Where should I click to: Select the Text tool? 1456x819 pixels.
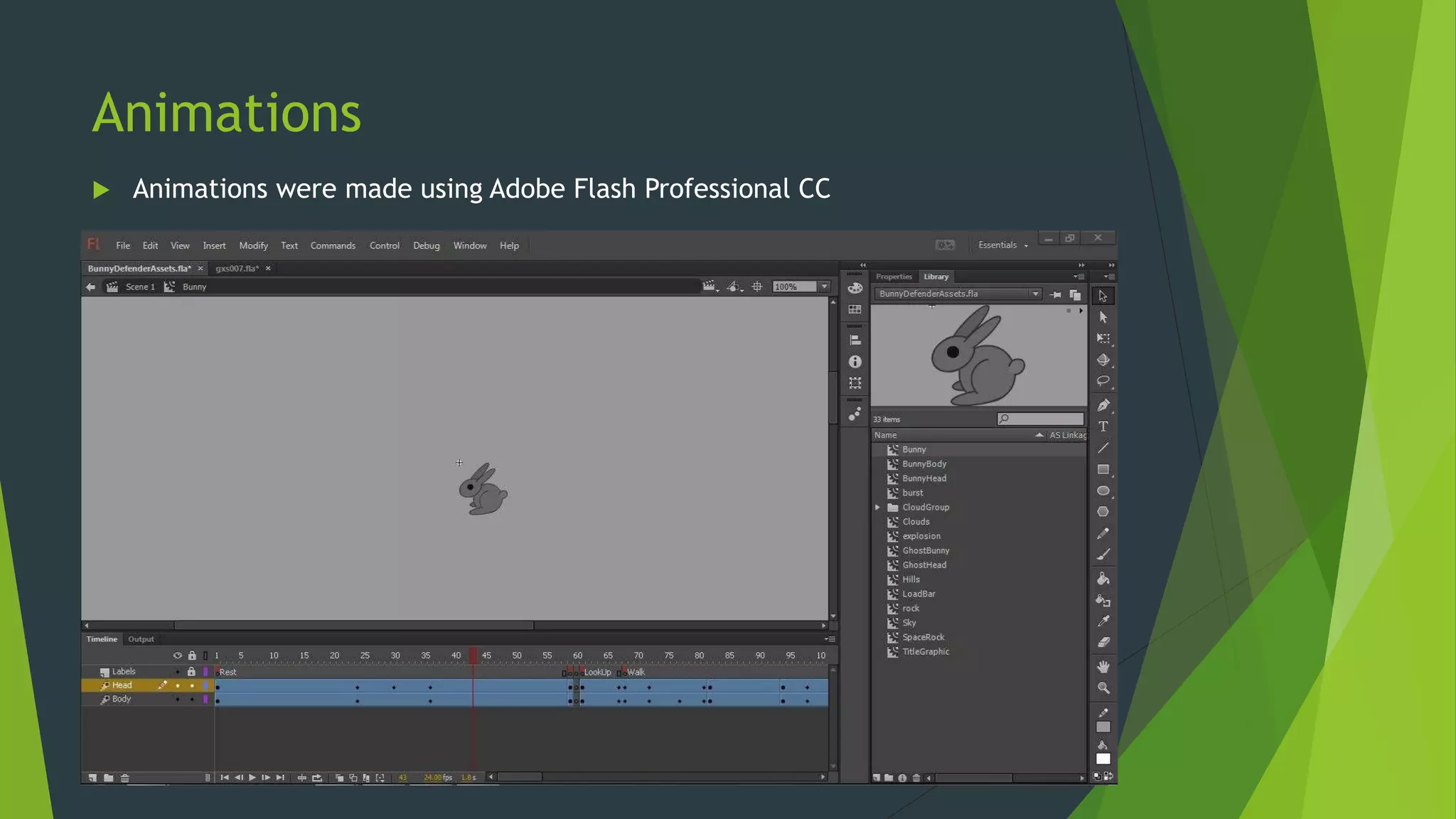coord(1103,427)
